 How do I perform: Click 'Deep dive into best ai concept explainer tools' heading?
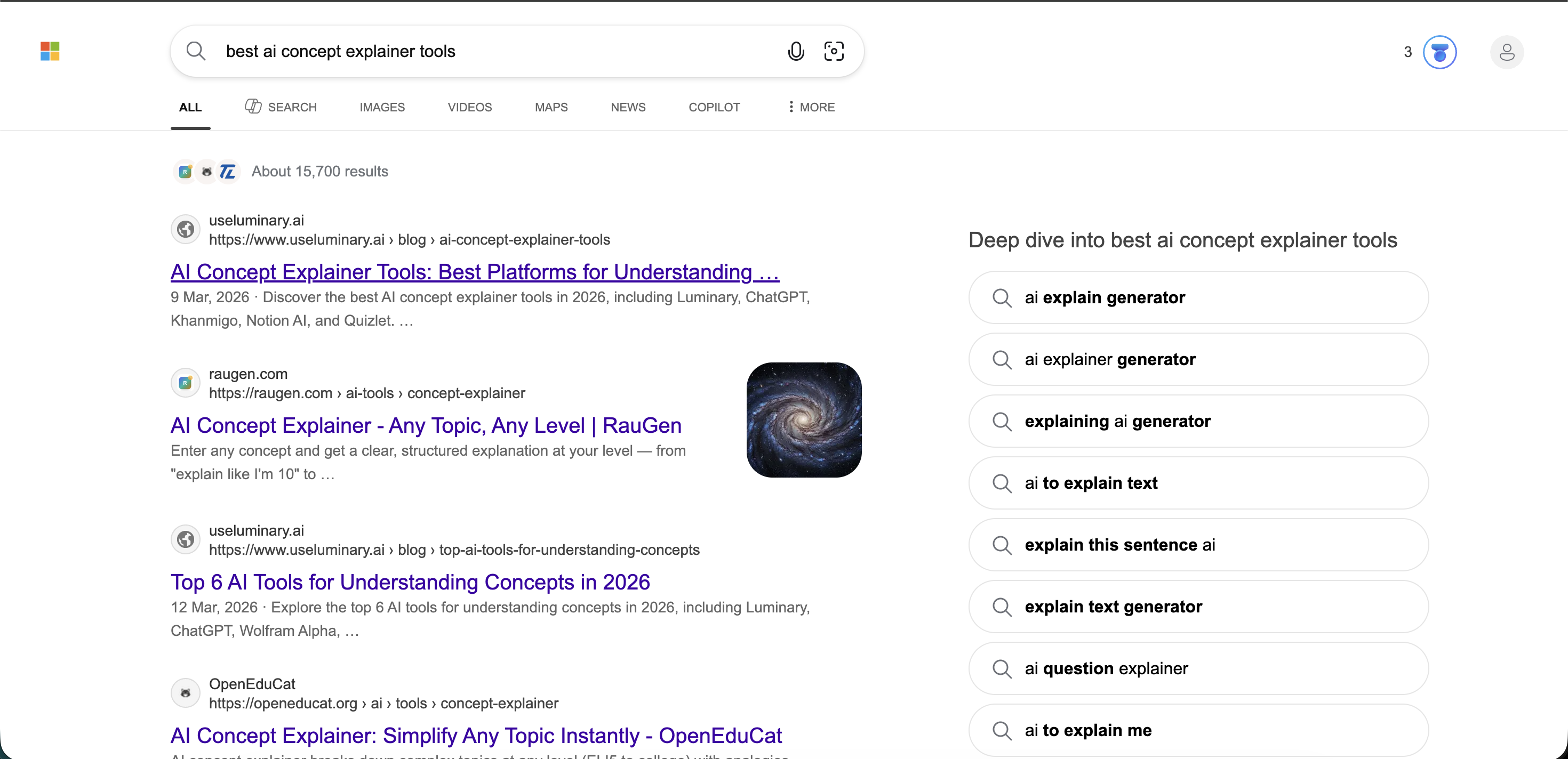click(1182, 241)
